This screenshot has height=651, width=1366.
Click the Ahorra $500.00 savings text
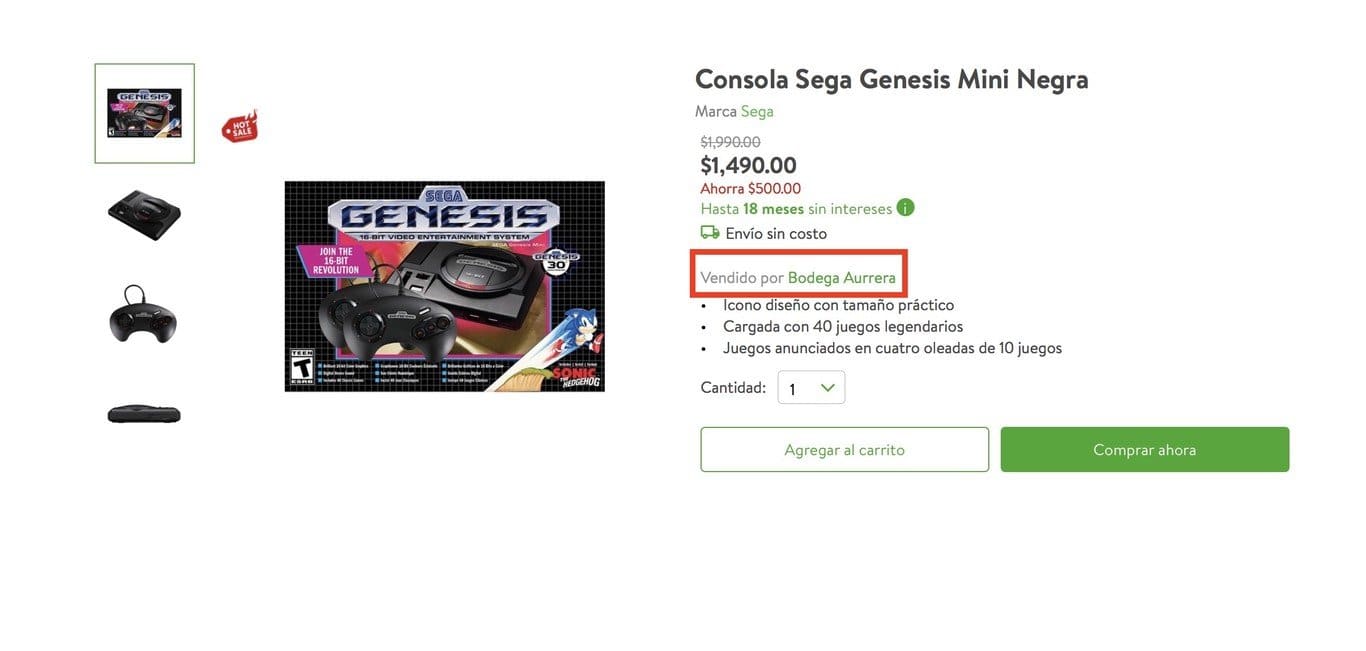pos(750,188)
